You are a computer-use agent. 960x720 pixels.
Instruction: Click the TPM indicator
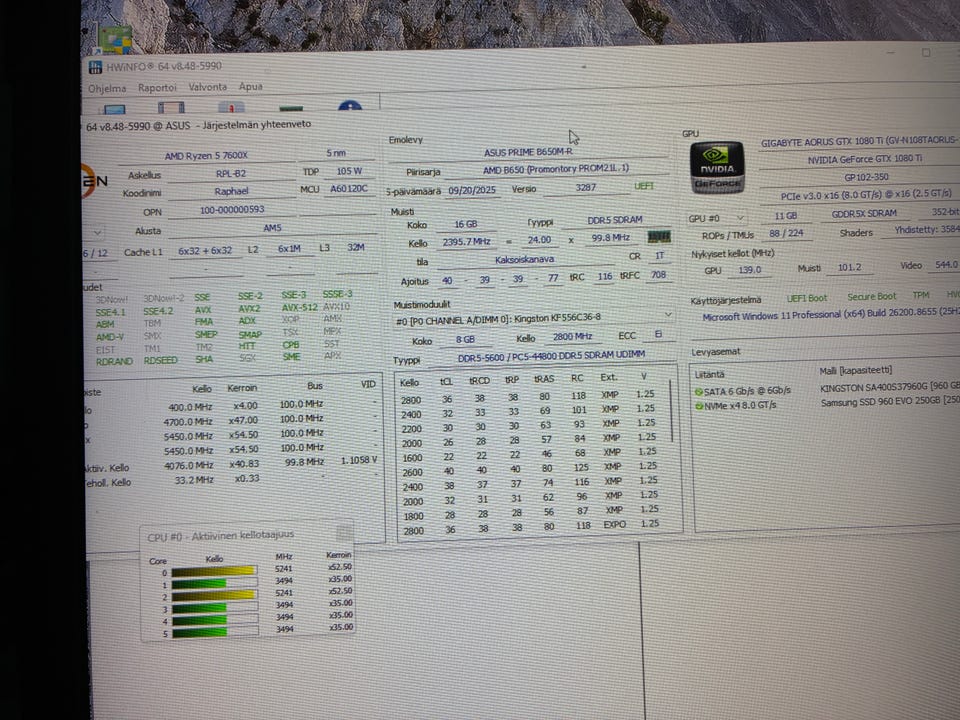pos(920,295)
